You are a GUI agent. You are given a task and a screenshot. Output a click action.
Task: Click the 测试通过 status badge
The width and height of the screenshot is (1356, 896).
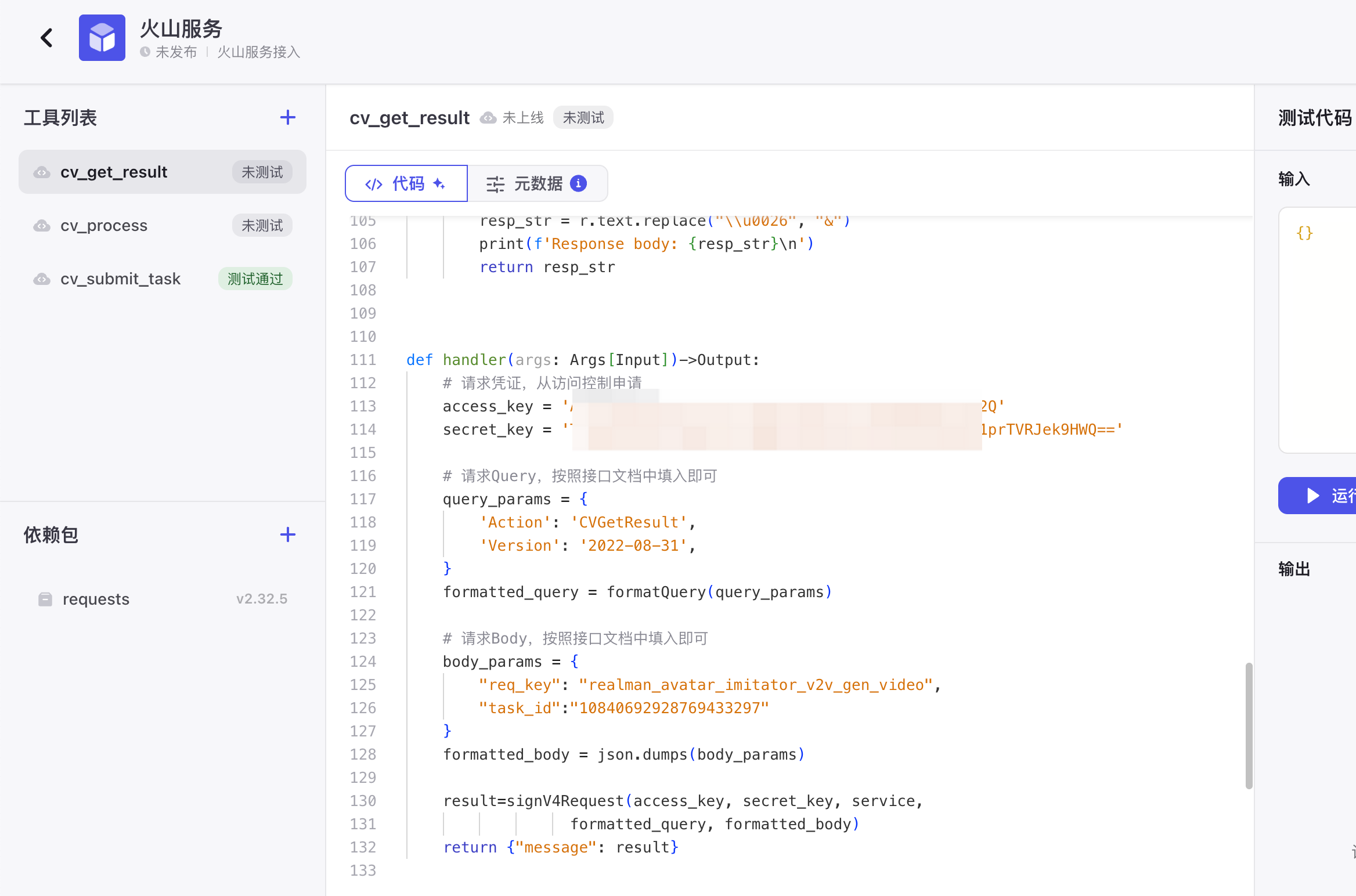(255, 279)
